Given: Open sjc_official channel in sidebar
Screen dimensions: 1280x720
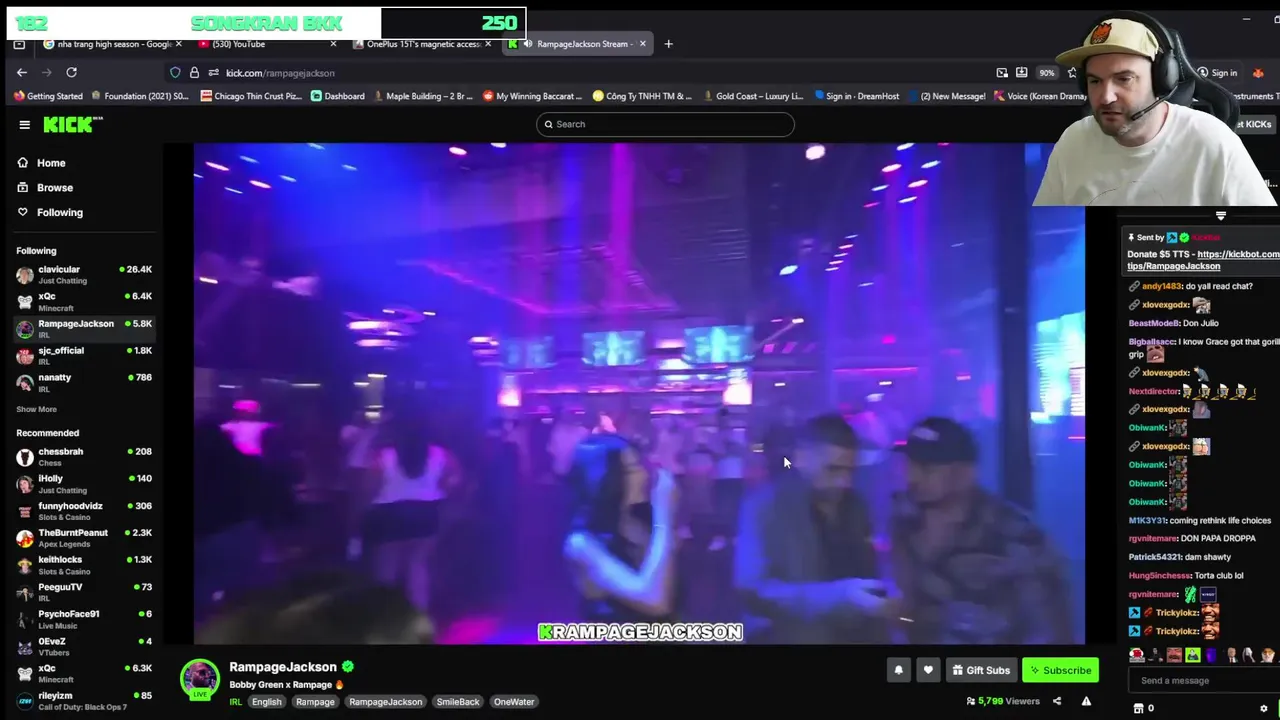Looking at the screenshot, I should pos(84,355).
